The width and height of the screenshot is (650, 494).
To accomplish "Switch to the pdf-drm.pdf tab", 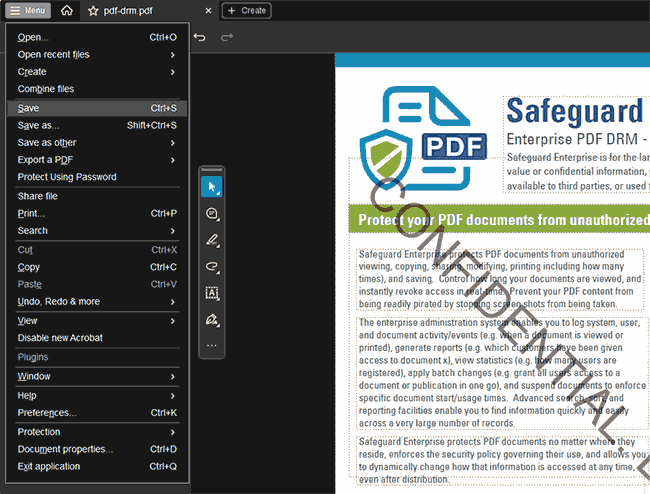I will [128, 11].
